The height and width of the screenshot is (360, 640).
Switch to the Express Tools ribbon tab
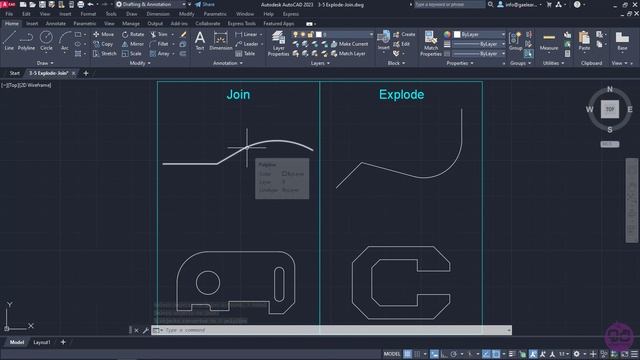(242, 24)
